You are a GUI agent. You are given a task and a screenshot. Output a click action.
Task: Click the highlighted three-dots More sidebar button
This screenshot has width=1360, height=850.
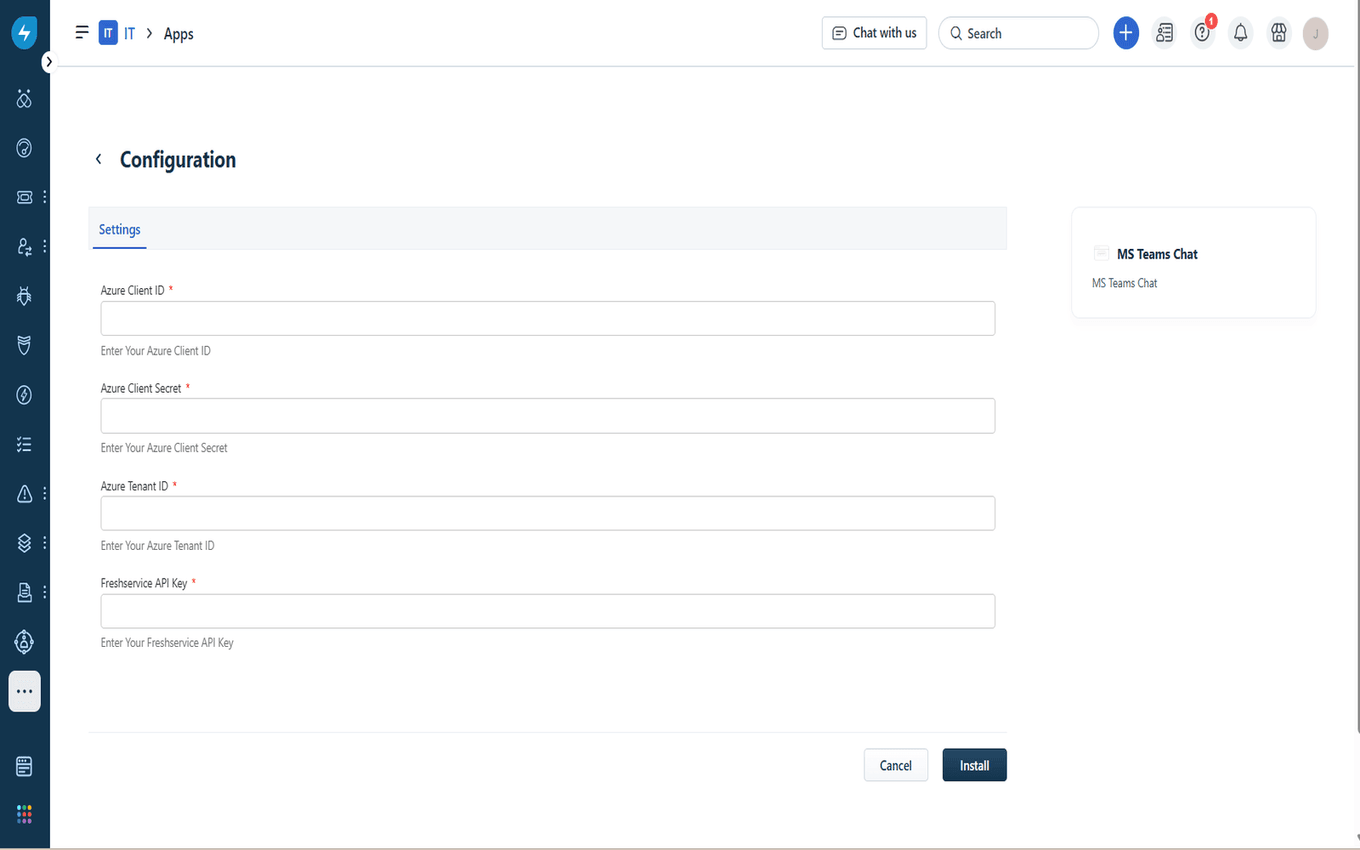point(25,691)
